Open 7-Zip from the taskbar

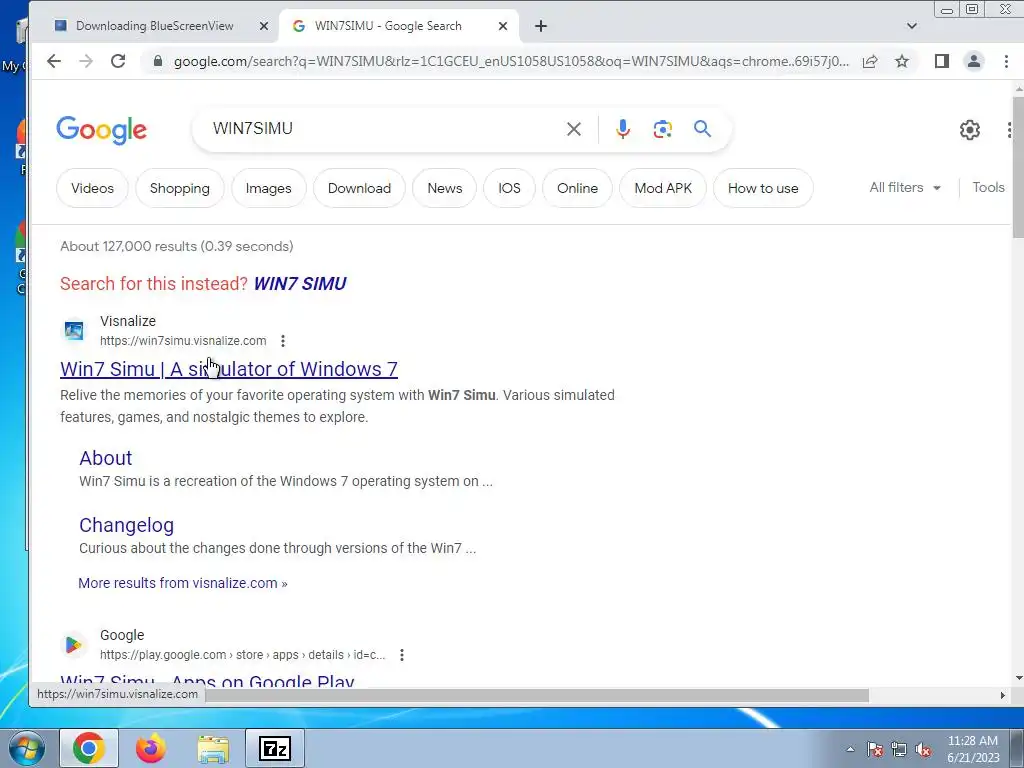(x=275, y=748)
